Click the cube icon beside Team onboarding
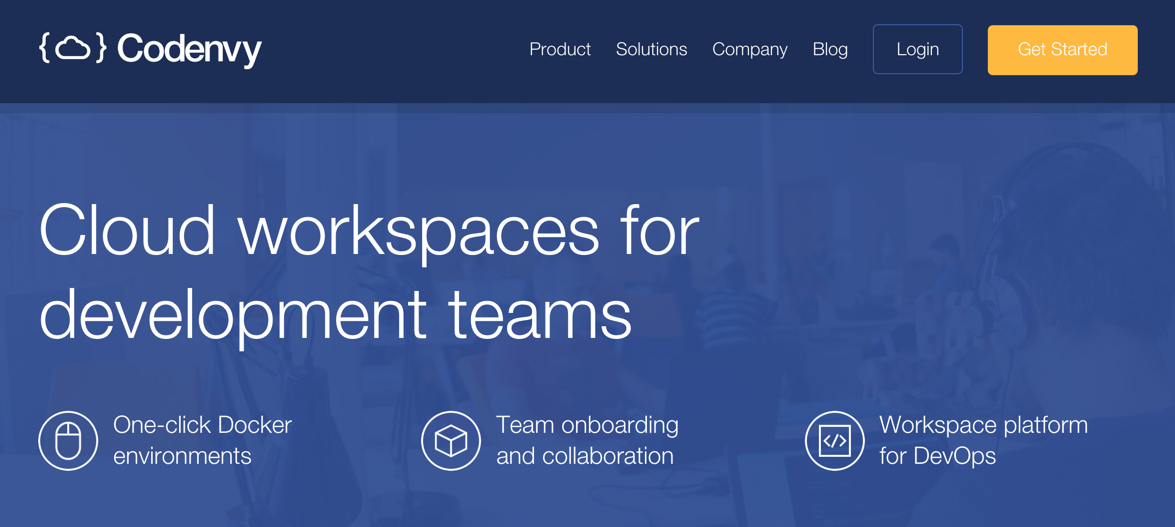The image size is (1175, 527). pos(451,441)
